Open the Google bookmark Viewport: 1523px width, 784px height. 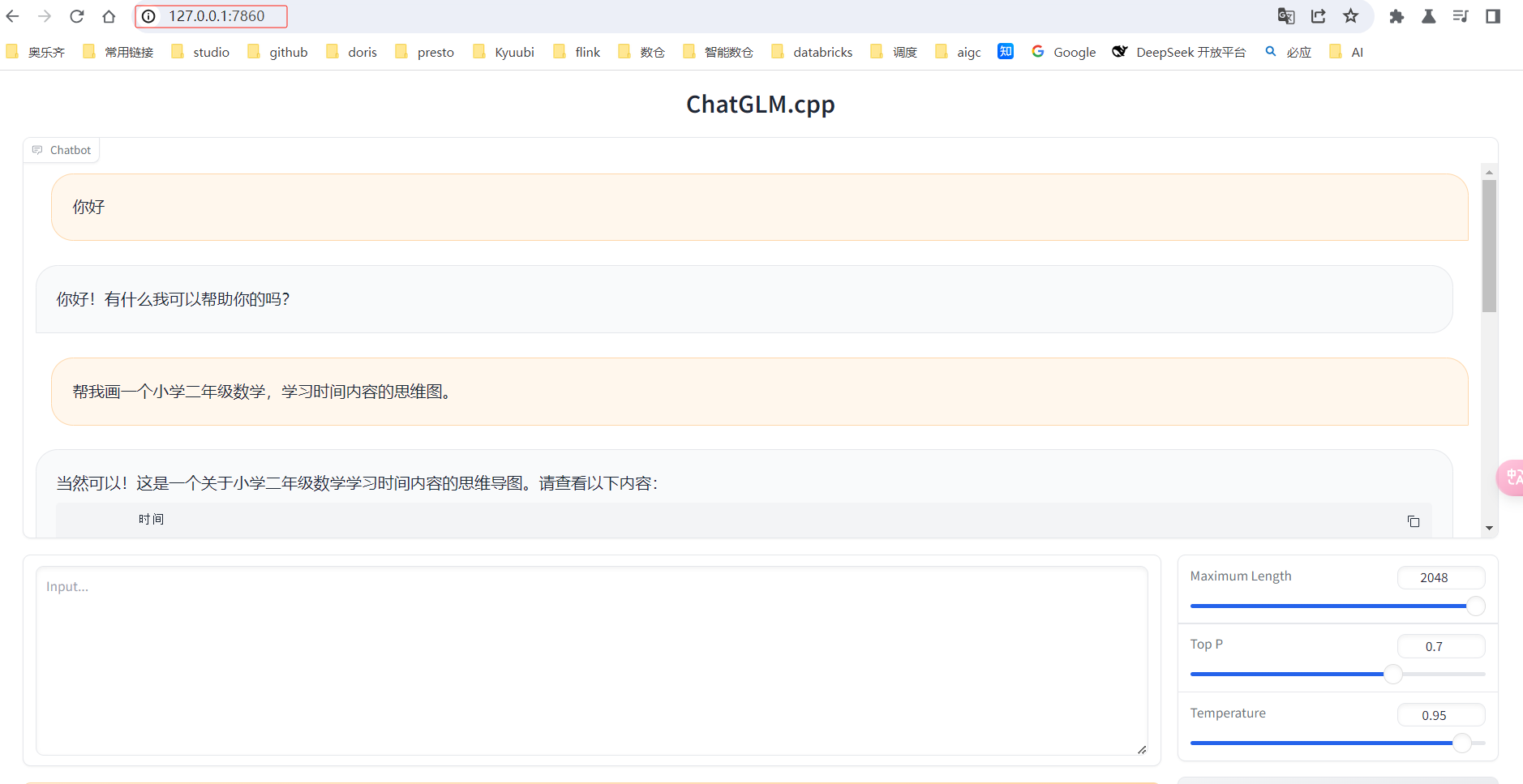point(1064,52)
